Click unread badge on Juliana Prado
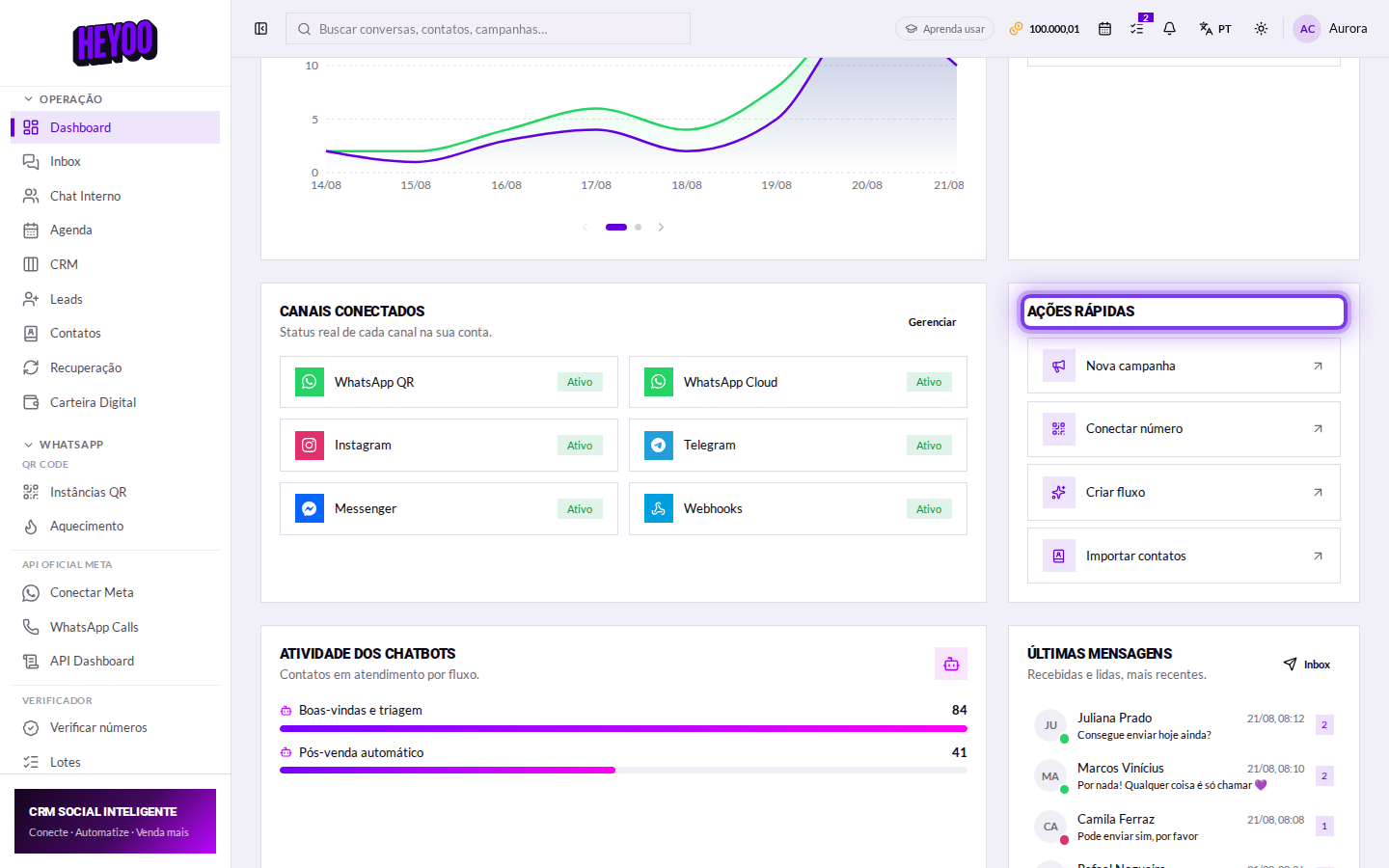The image size is (1389, 868). pyautogui.click(x=1324, y=725)
